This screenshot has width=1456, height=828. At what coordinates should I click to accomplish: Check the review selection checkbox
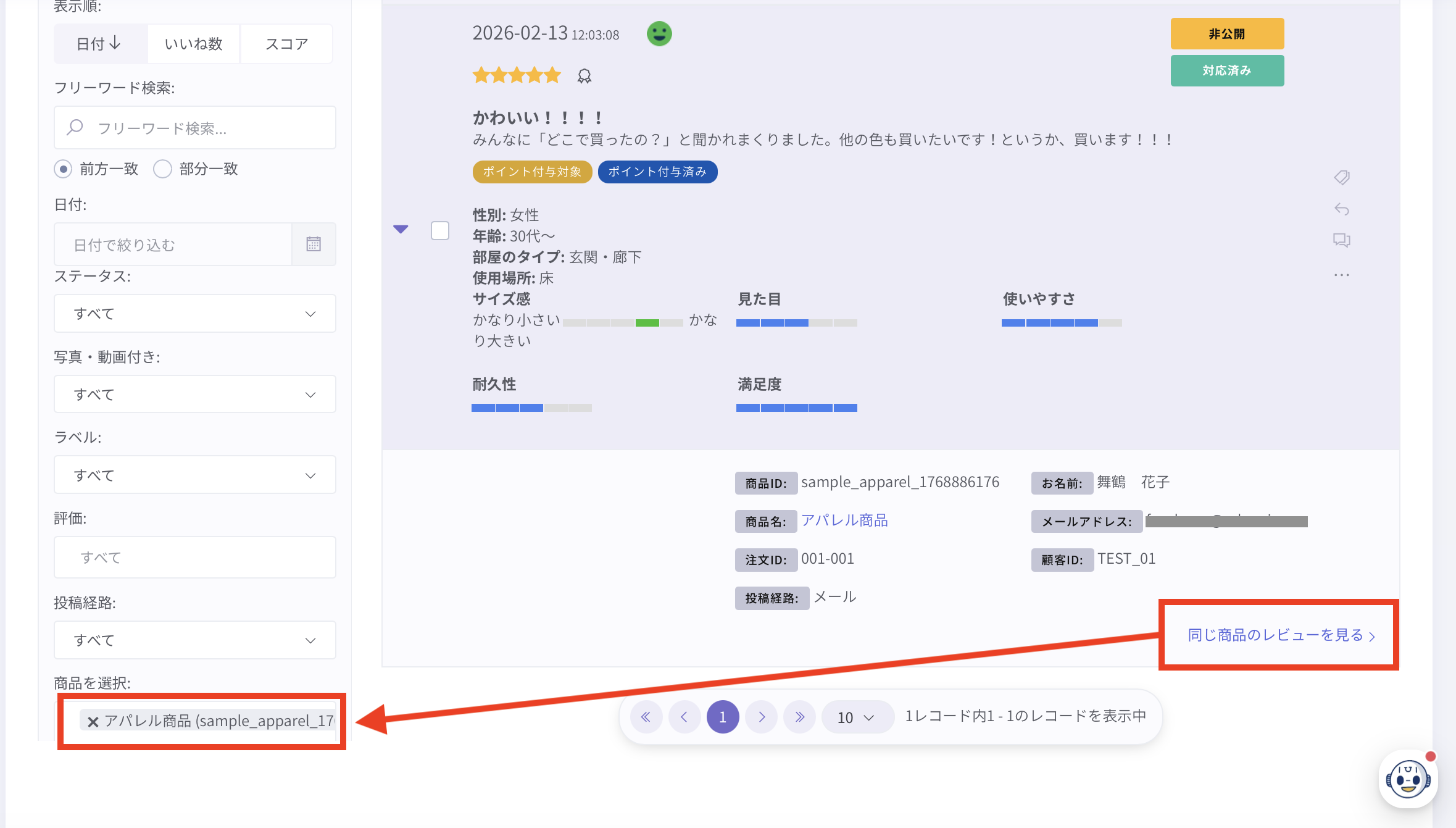(439, 231)
